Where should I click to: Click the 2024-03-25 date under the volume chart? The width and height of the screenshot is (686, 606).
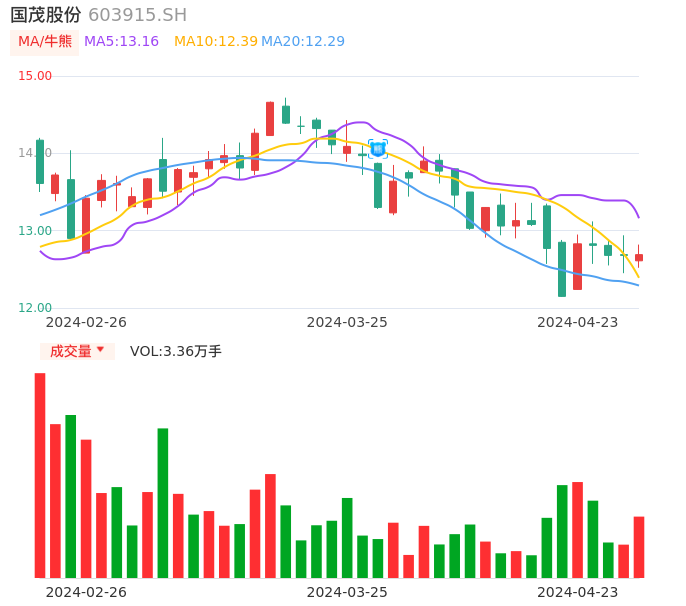click(347, 592)
